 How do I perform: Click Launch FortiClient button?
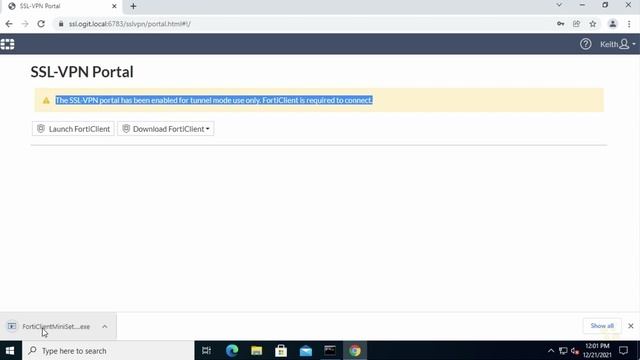point(73,129)
